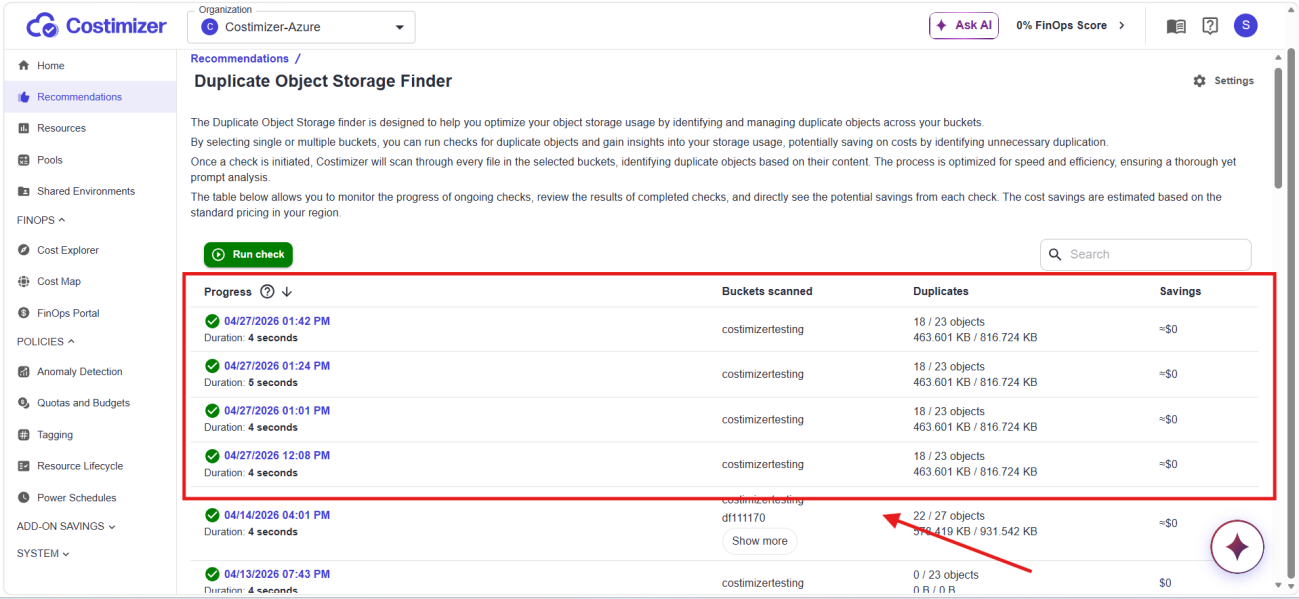
Task: Click the Home sidebar icon
Action: tap(24, 66)
